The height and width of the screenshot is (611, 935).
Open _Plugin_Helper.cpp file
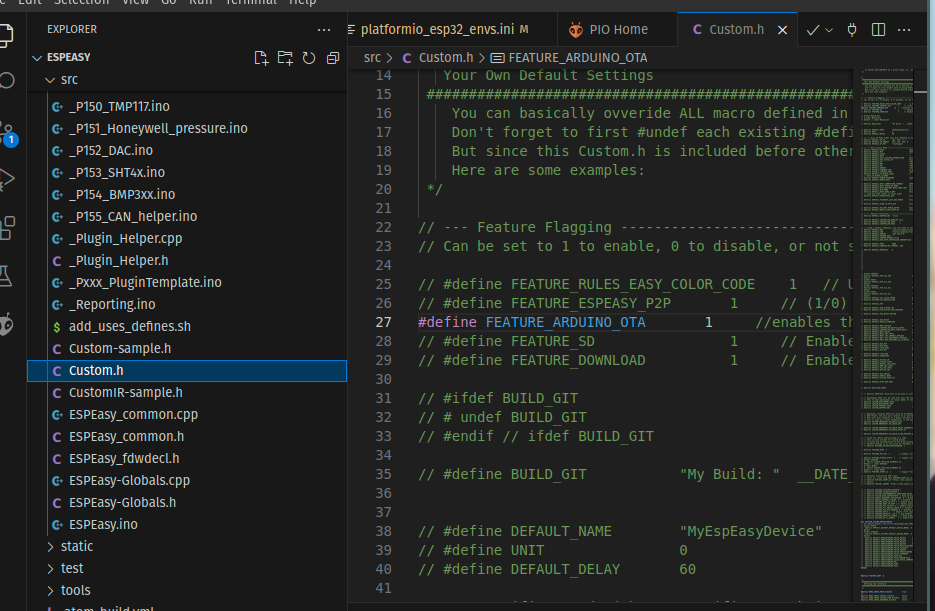[x=187, y=238]
